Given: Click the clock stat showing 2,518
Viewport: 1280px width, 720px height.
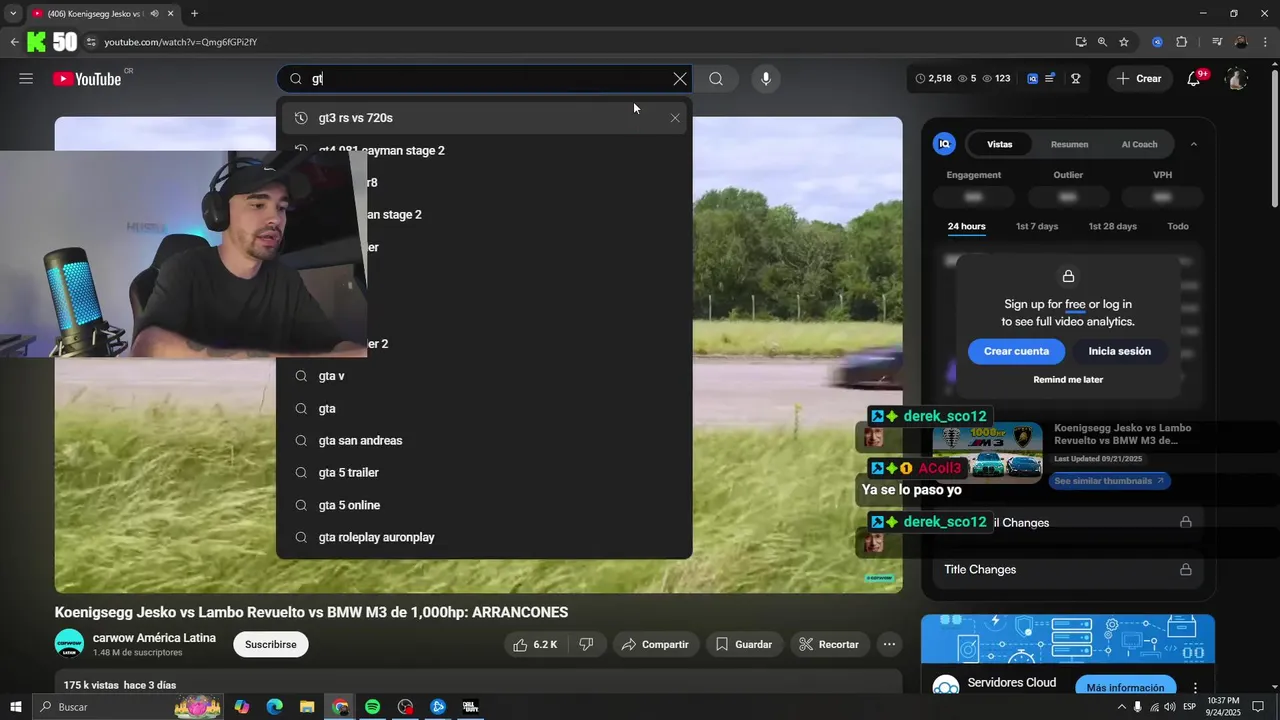Looking at the screenshot, I should [934, 79].
